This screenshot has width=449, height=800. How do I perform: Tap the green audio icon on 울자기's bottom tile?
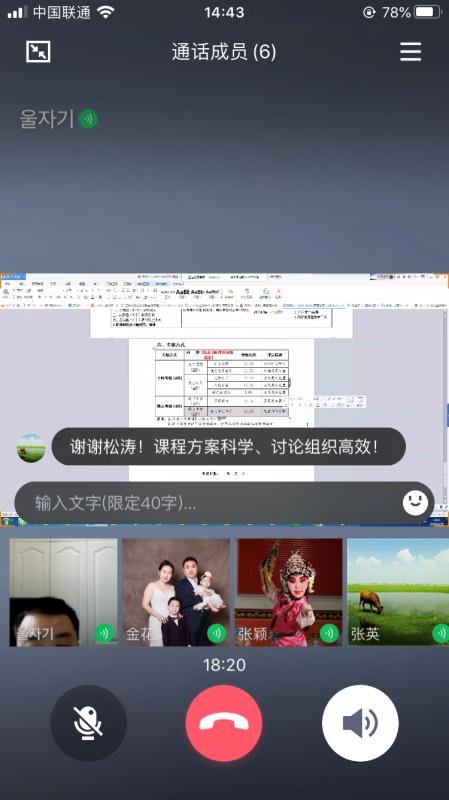(105, 634)
